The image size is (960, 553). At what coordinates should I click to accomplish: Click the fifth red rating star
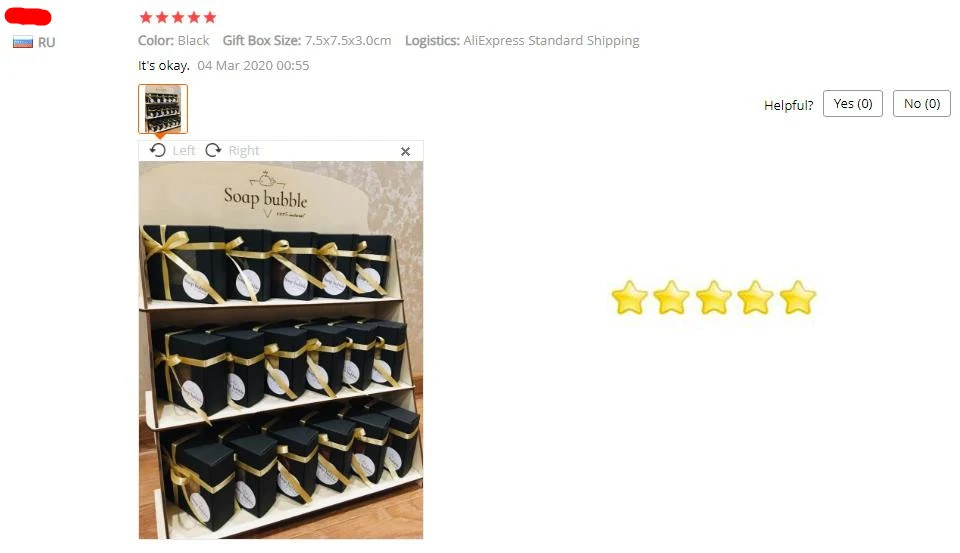[x=210, y=17]
